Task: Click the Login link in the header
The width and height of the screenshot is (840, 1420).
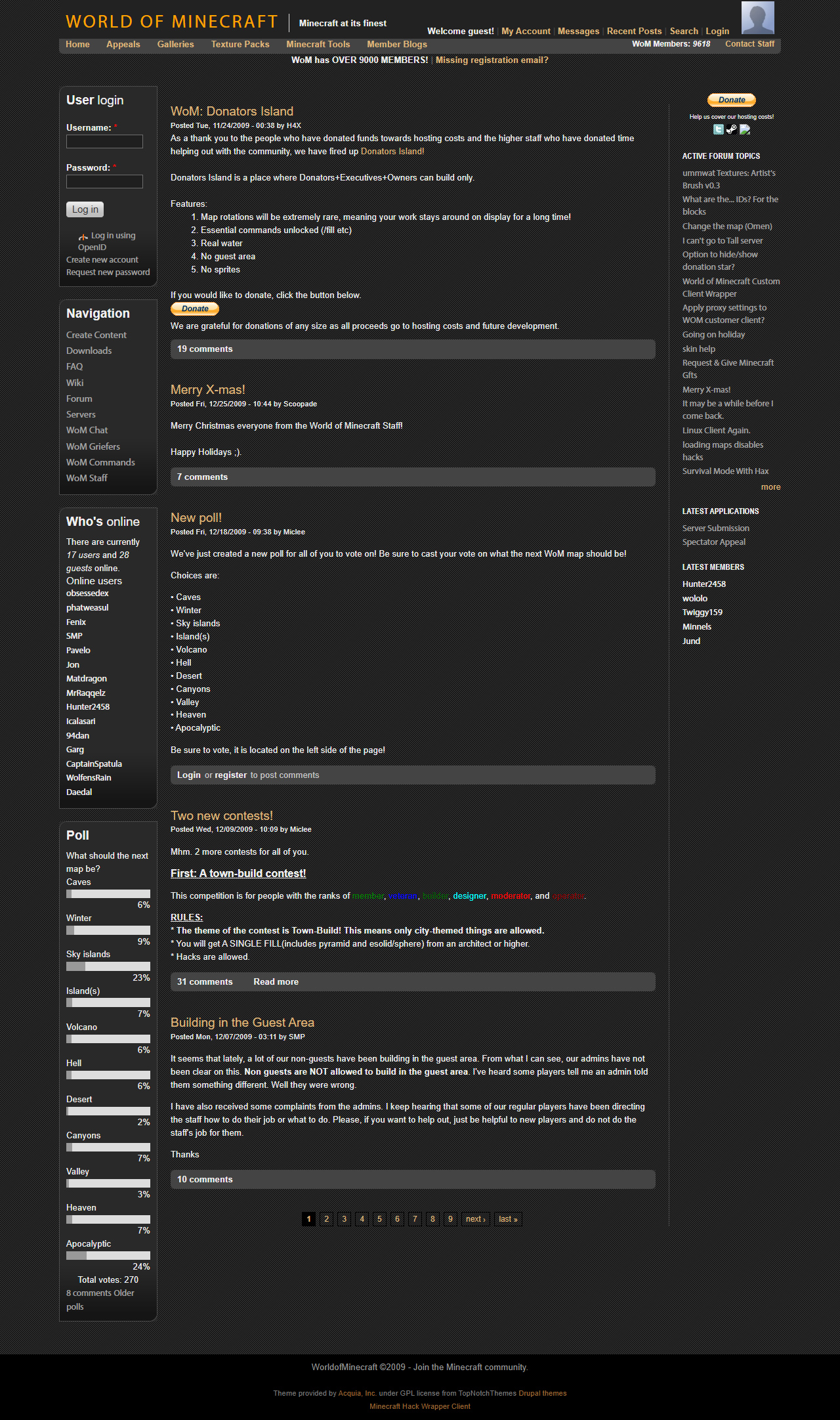Action: 717,31
